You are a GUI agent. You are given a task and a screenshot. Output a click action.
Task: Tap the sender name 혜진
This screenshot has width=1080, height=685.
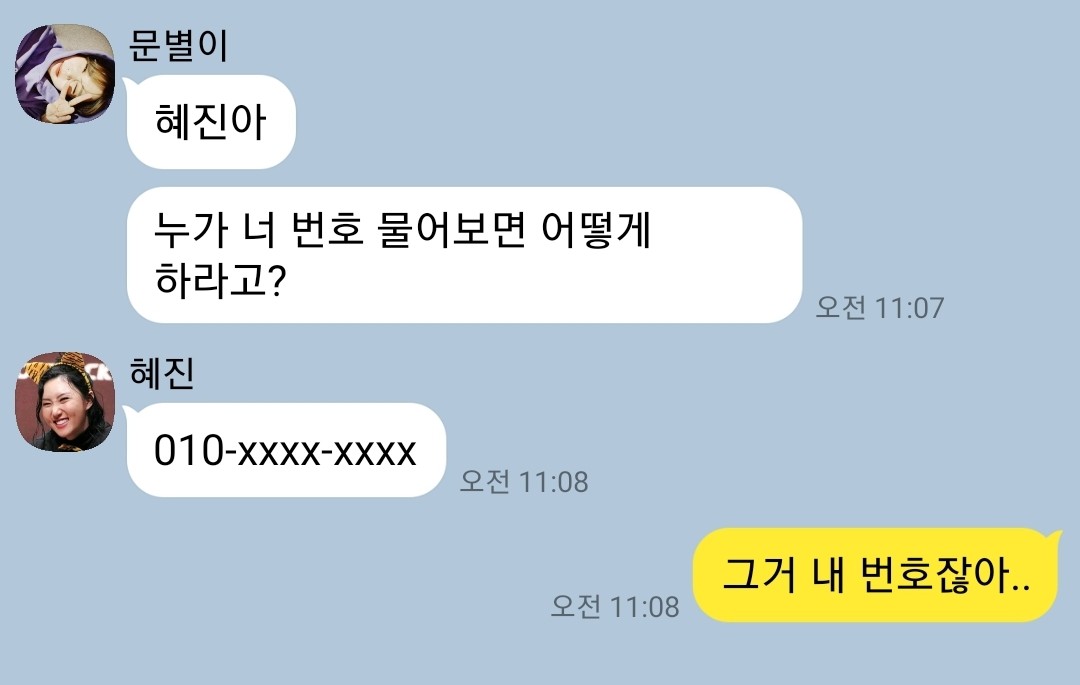coord(163,374)
